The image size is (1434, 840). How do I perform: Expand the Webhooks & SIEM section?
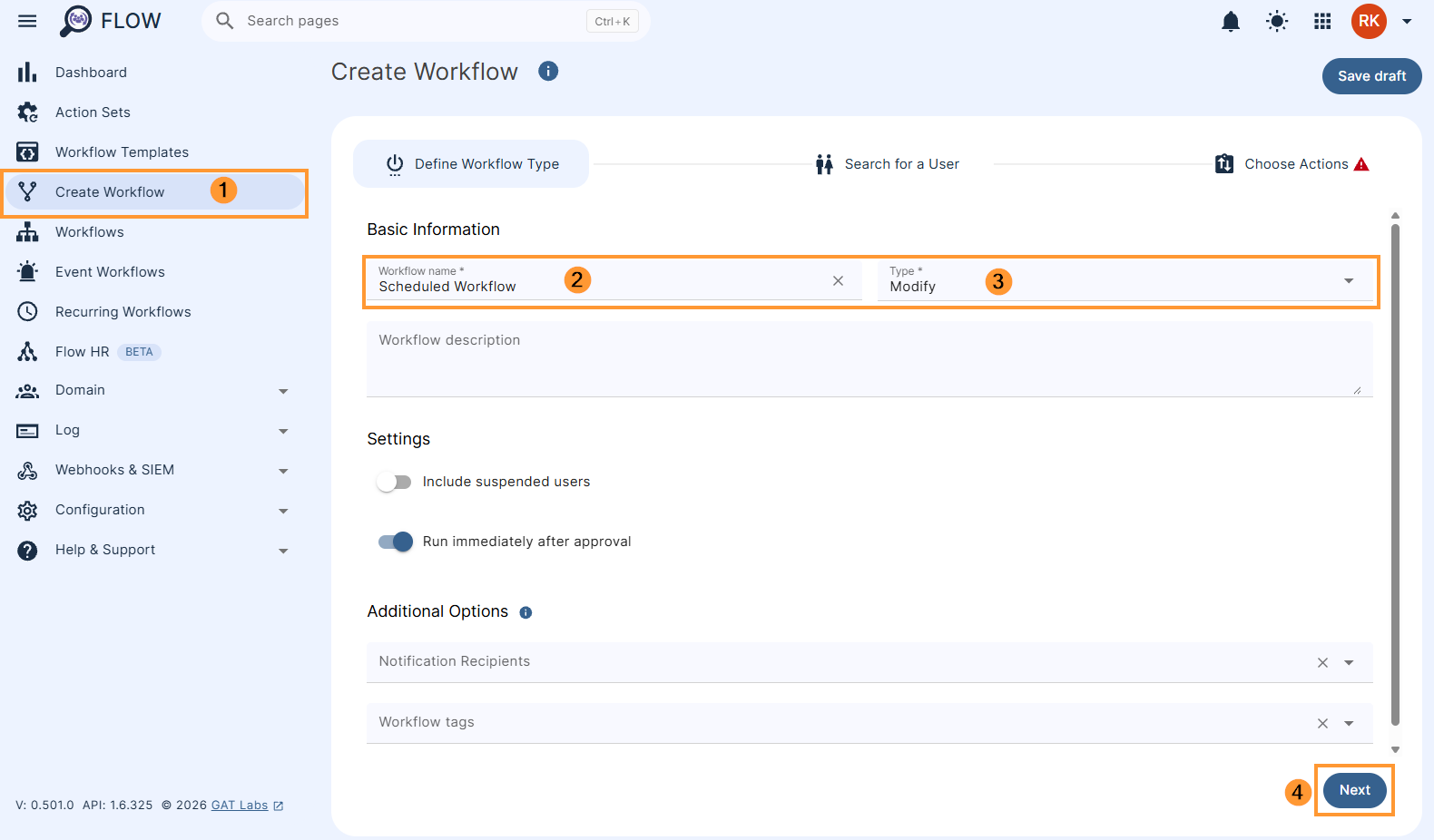pyautogui.click(x=283, y=472)
